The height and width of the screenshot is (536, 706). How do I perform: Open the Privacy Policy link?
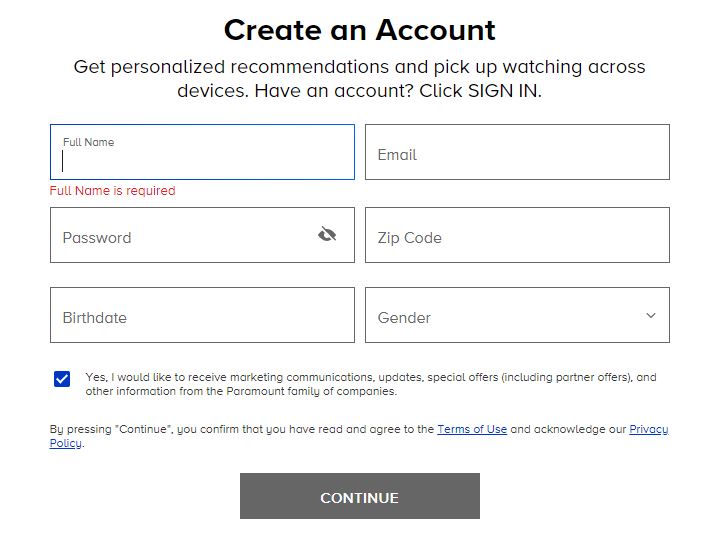click(x=648, y=429)
